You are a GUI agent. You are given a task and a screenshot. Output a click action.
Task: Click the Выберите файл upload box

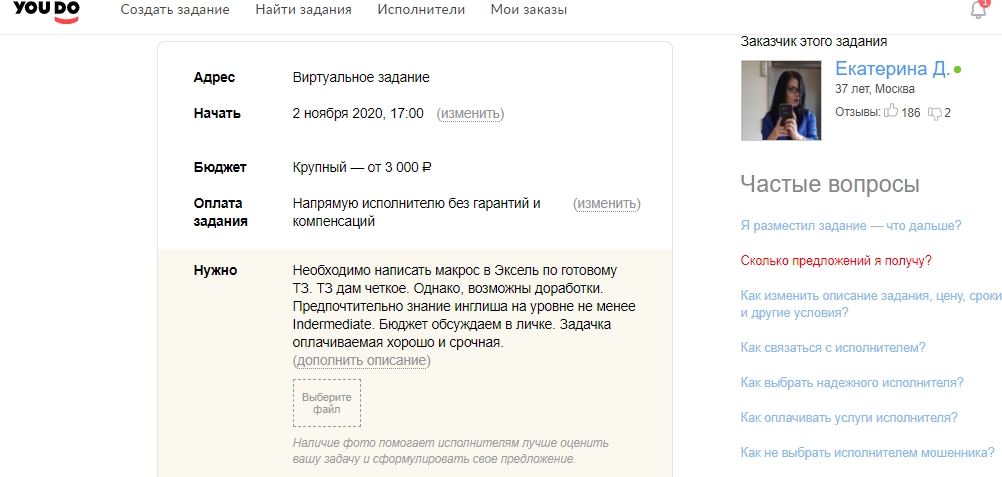pos(327,403)
